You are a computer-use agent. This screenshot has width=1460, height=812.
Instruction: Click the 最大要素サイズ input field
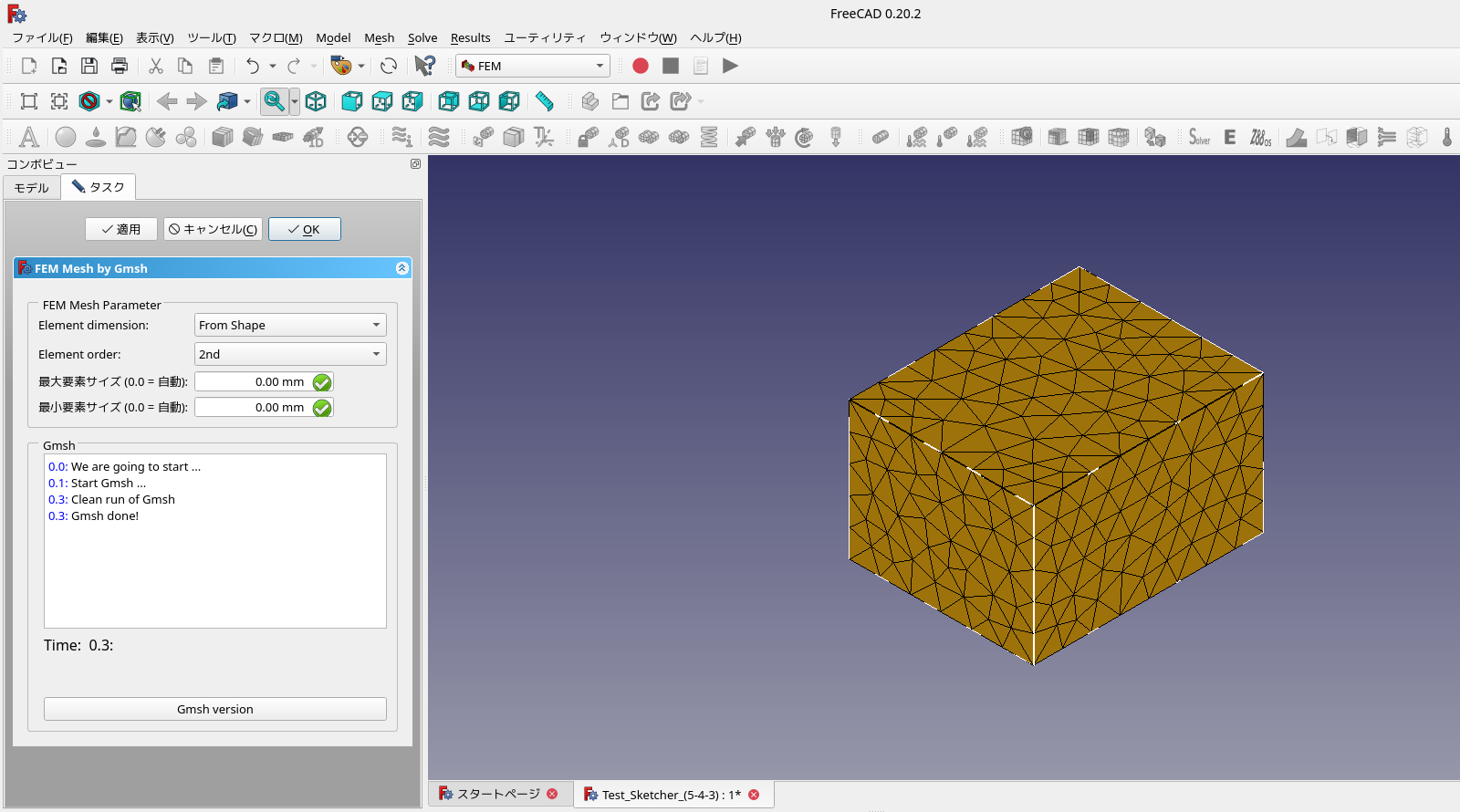click(x=264, y=381)
